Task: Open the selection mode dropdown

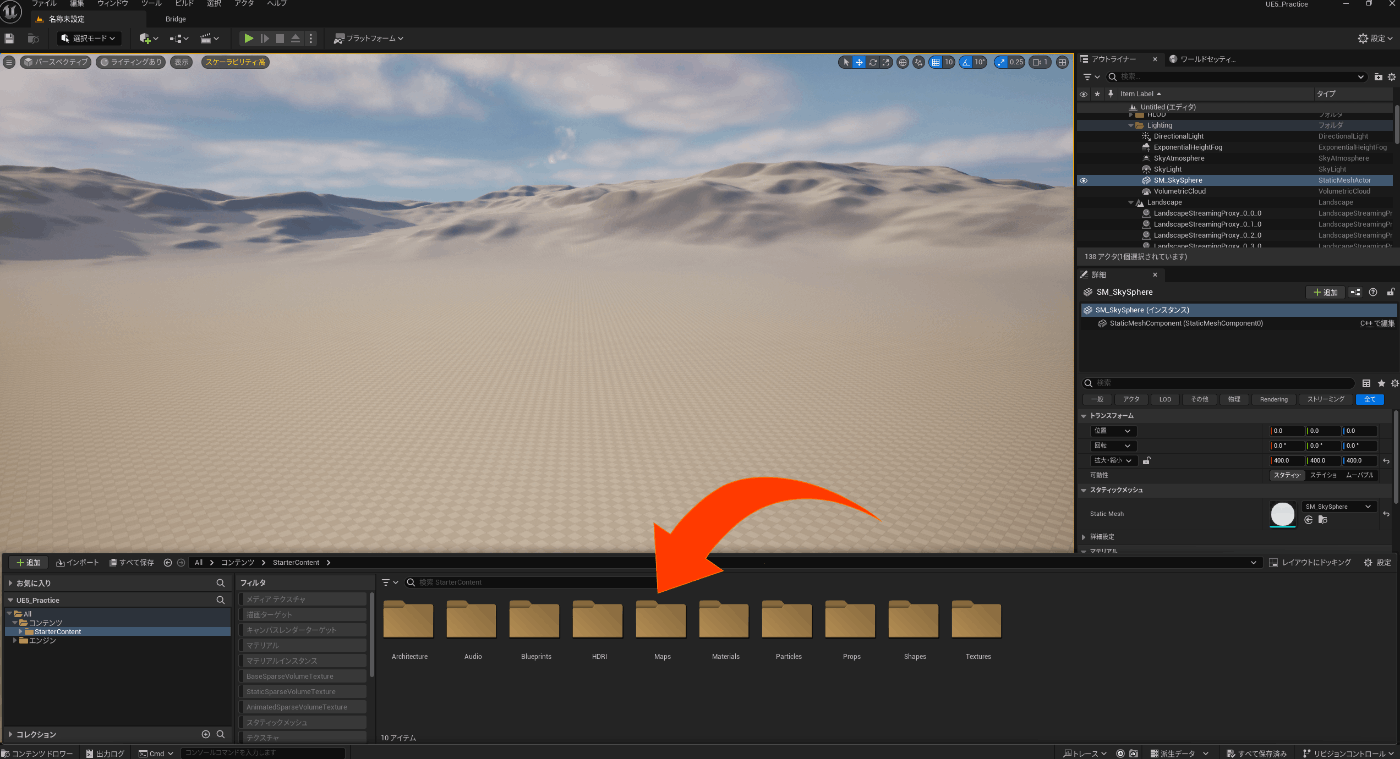Action: (89, 38)
